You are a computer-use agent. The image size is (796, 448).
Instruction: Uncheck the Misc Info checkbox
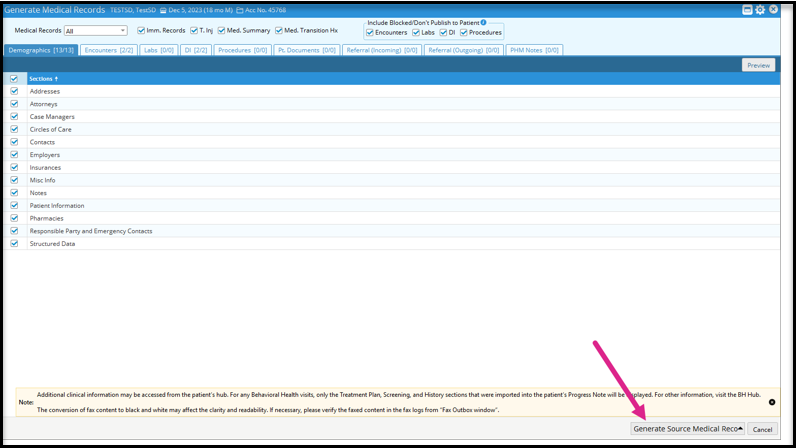pos(14,180)
